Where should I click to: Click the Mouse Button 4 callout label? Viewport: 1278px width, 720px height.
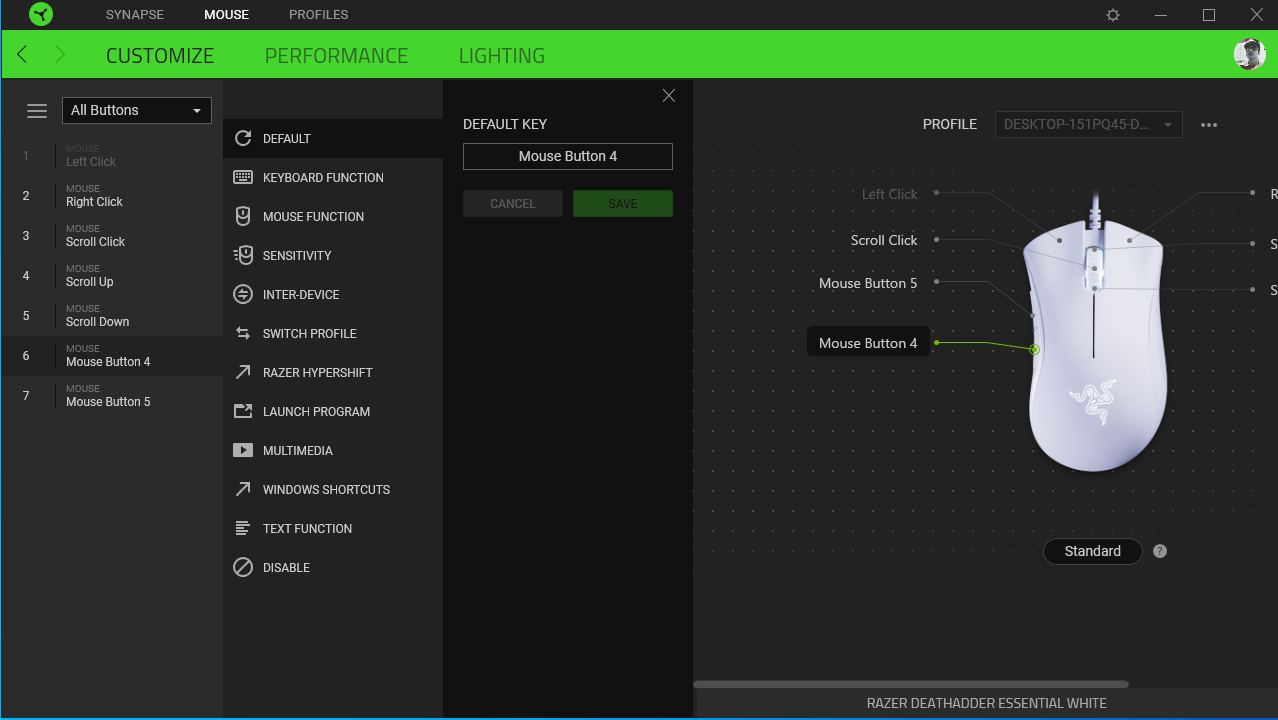click(x=868, y=343)
